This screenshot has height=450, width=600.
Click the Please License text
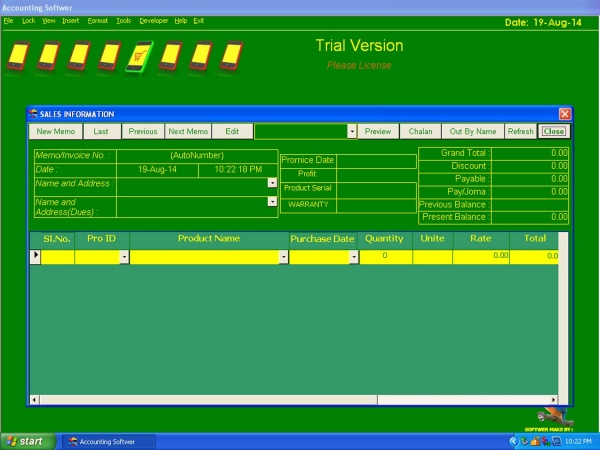[359, 65]
